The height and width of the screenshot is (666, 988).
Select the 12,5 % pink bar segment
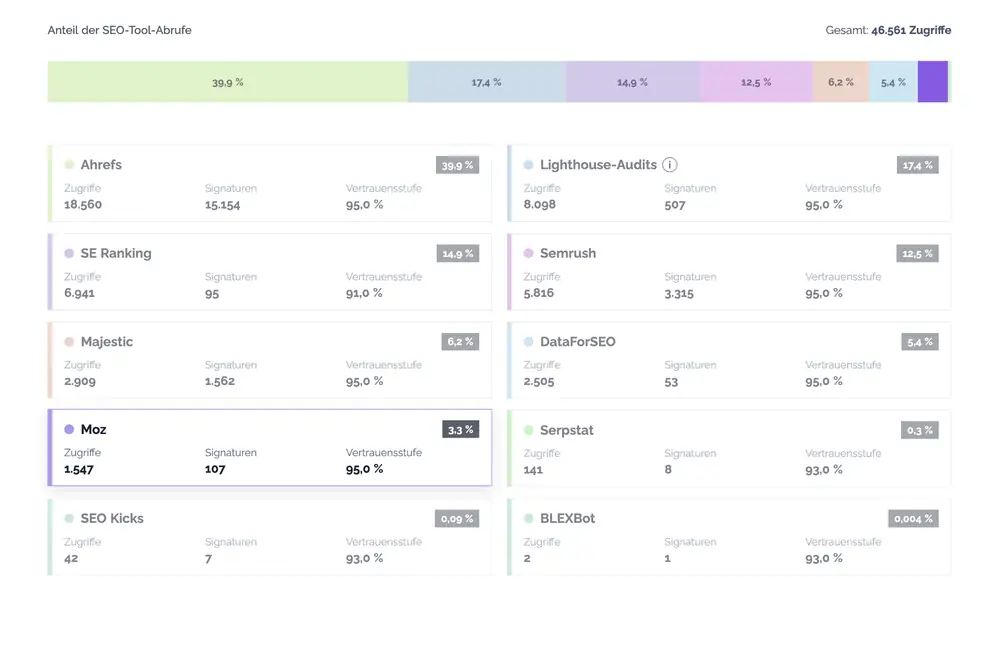[x=756, y=82]
